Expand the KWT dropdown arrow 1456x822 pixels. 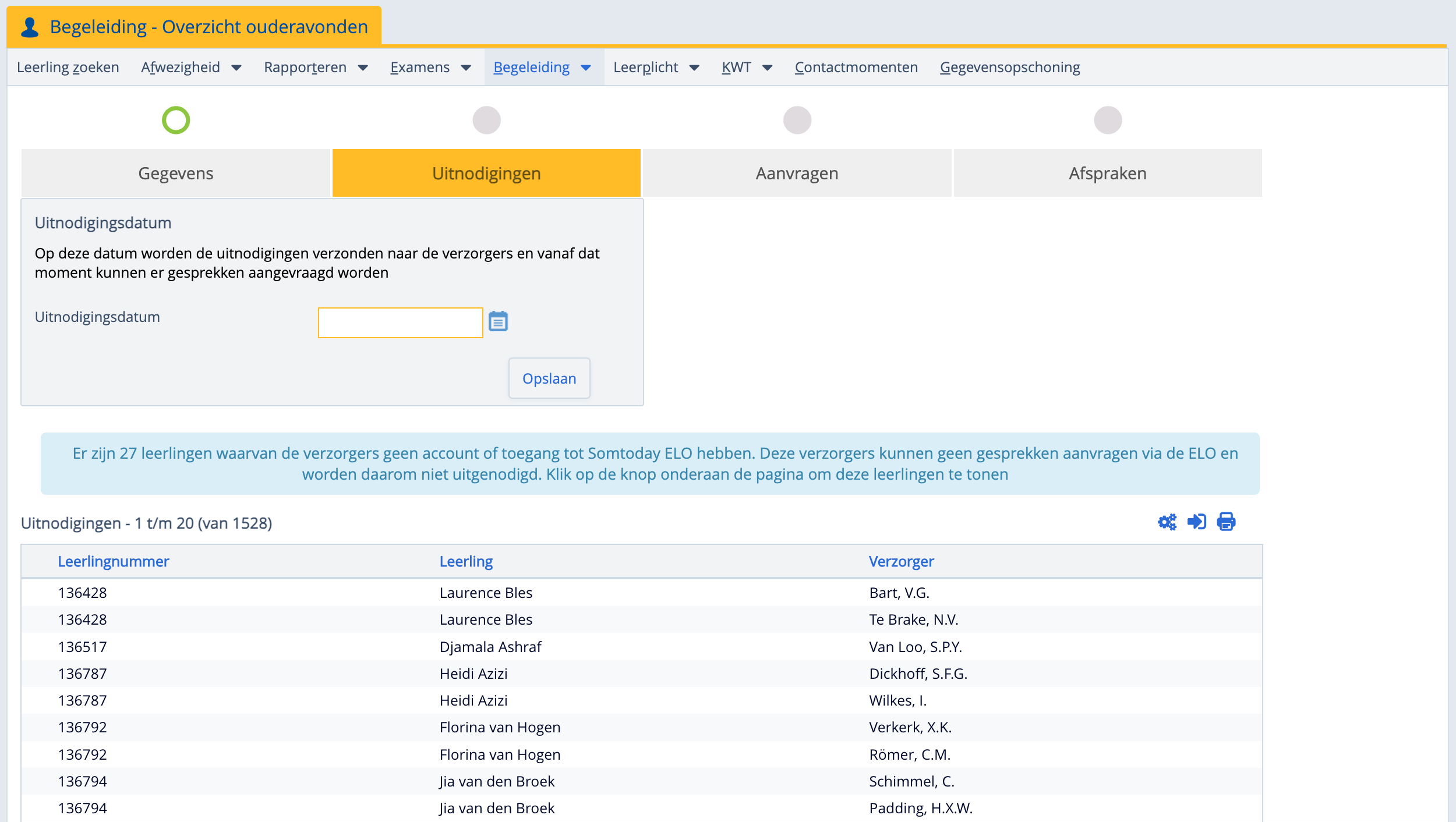tap(767, 68)
